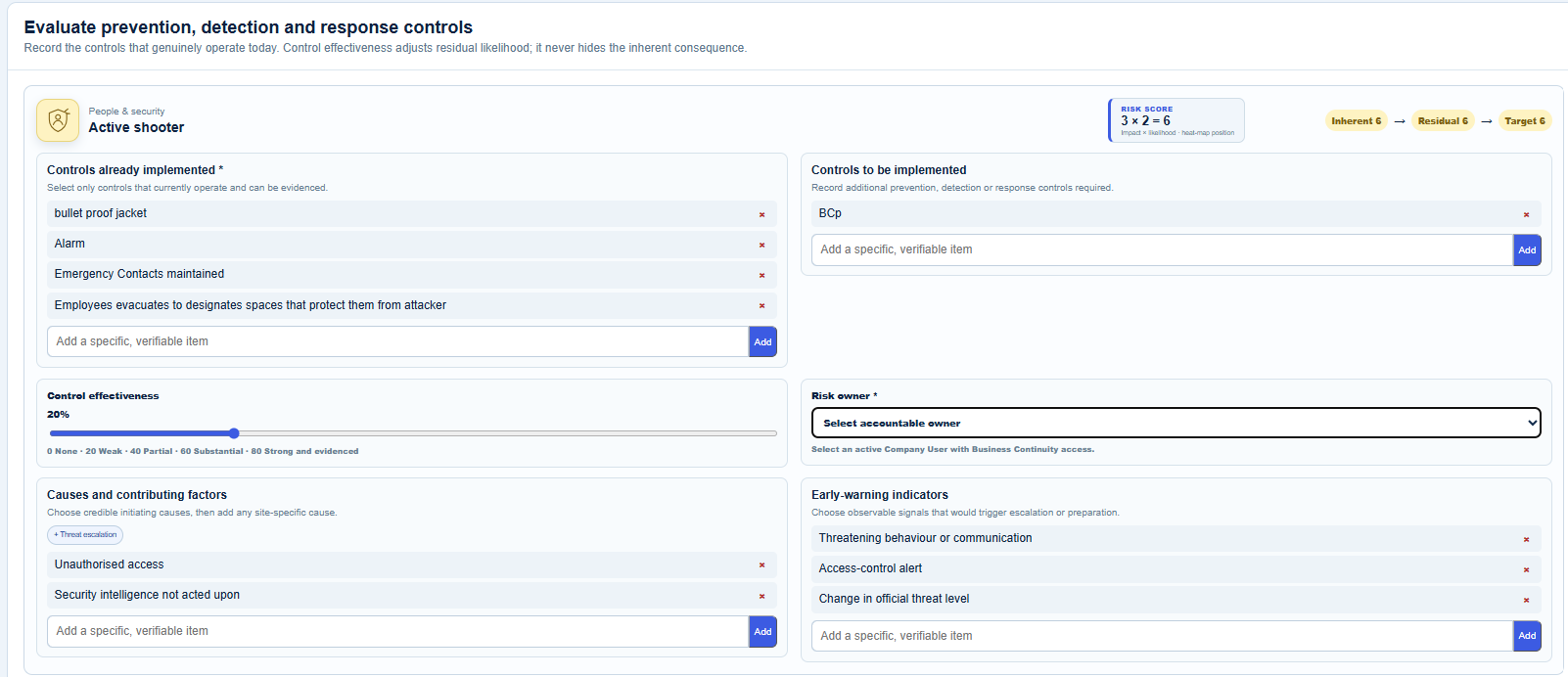
Task: Click the 'Active shooter' risk title
Action: [136, 127]
